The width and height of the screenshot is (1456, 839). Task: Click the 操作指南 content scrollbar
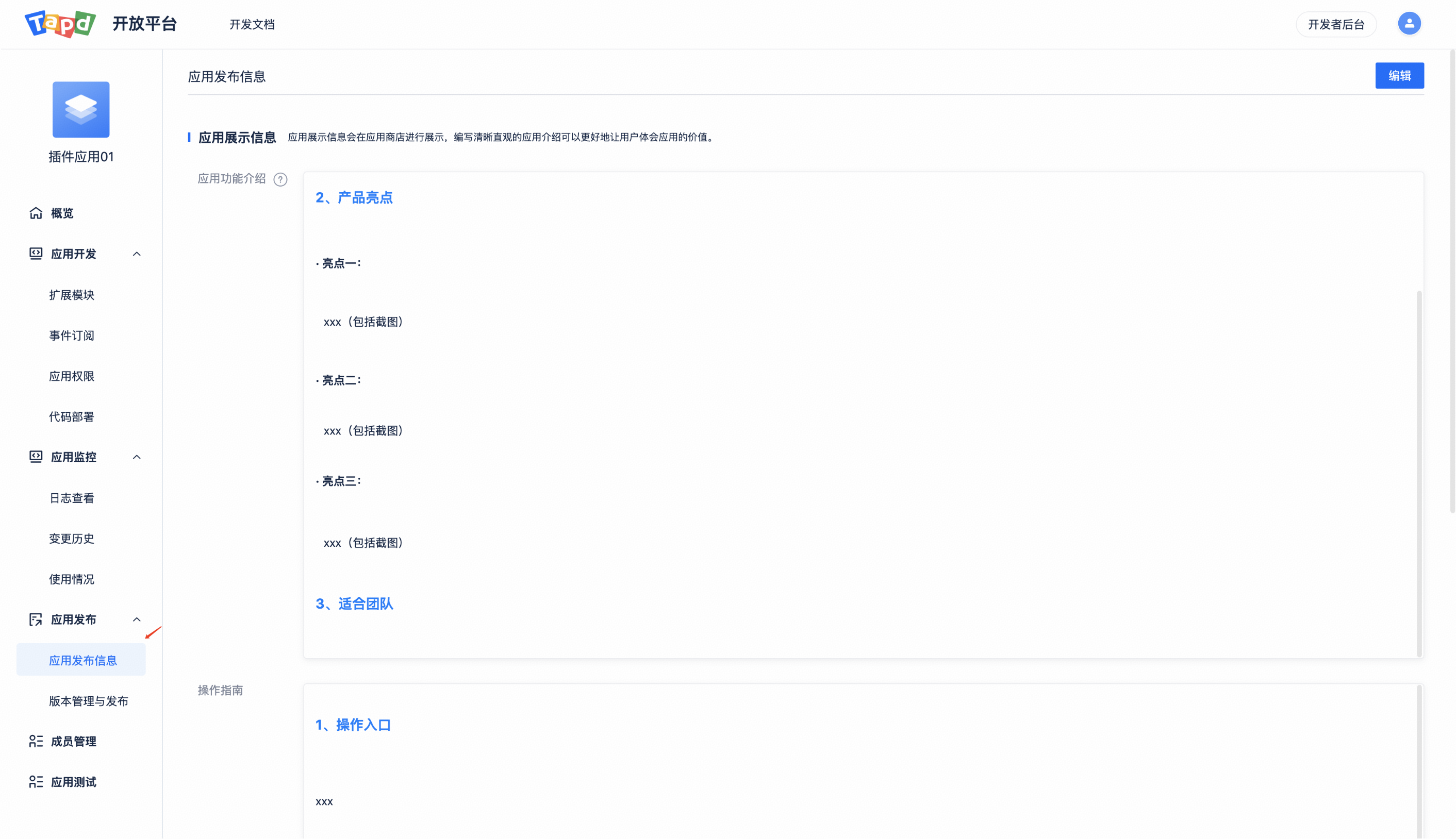[x=1418, y=762]
